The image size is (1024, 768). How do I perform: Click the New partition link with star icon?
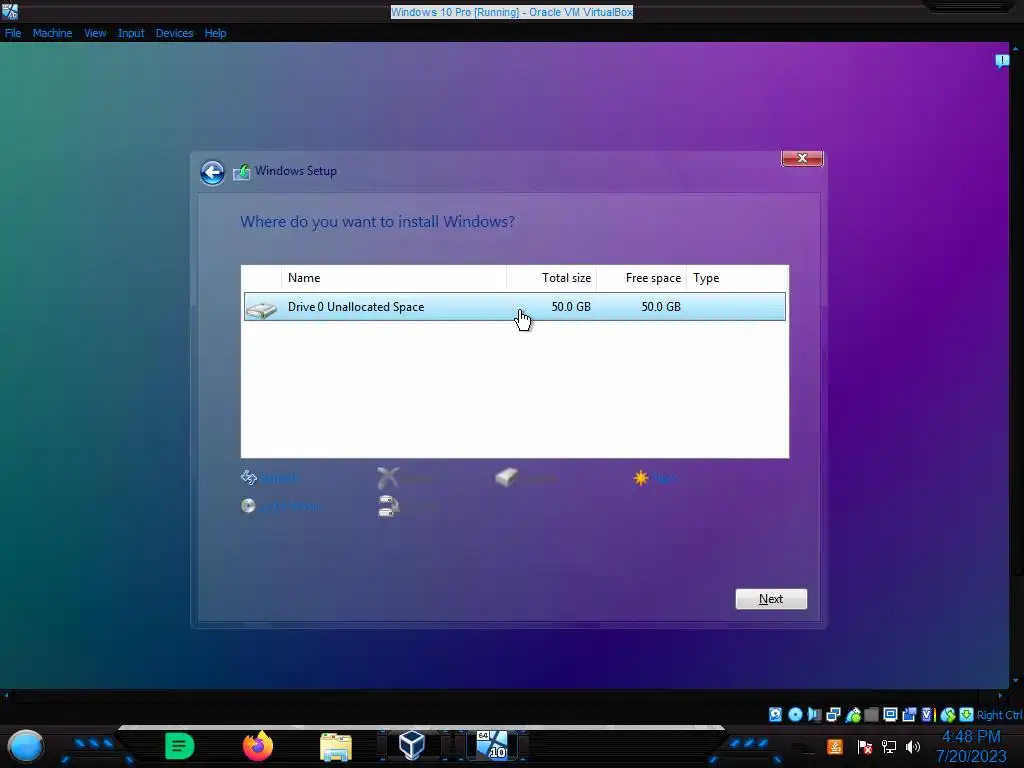pos(655,478)
